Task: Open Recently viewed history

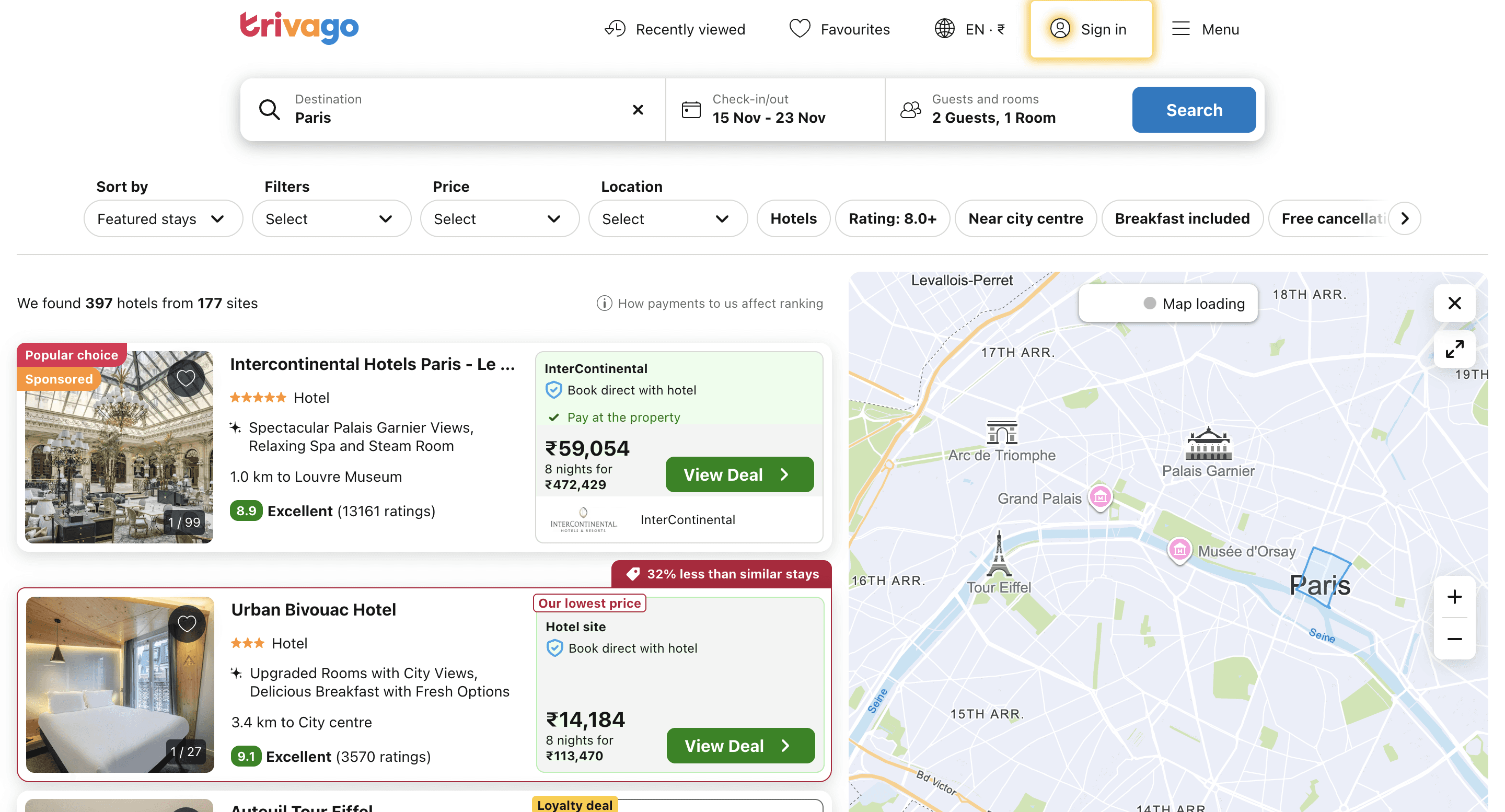Action: [x=675, y=29]
